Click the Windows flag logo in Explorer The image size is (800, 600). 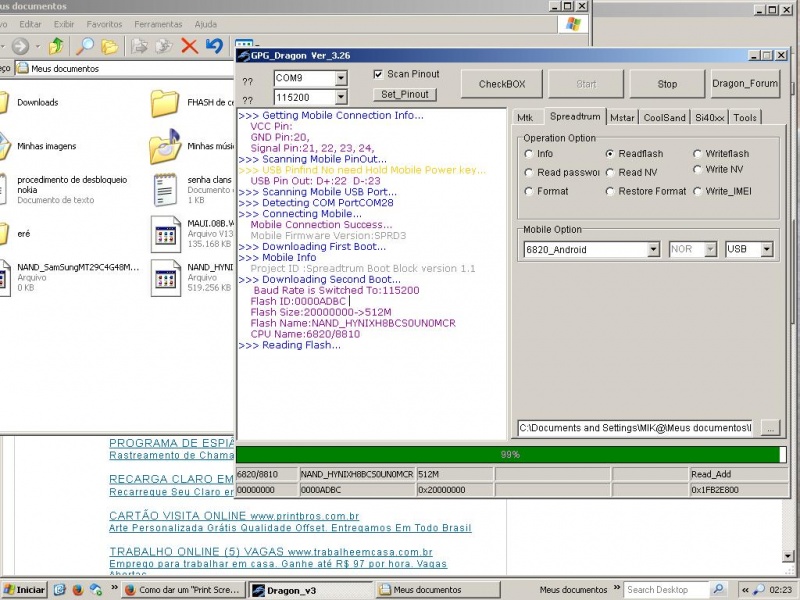pos(573,24)
